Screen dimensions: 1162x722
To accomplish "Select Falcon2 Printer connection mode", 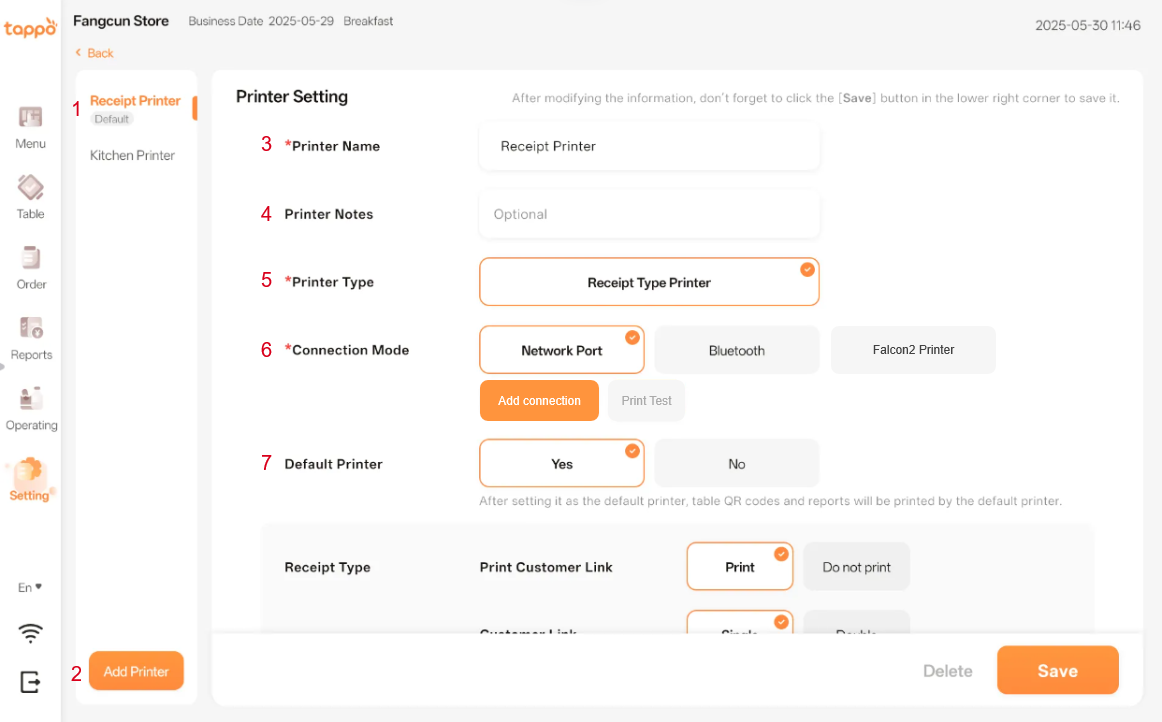I will 913,351.
